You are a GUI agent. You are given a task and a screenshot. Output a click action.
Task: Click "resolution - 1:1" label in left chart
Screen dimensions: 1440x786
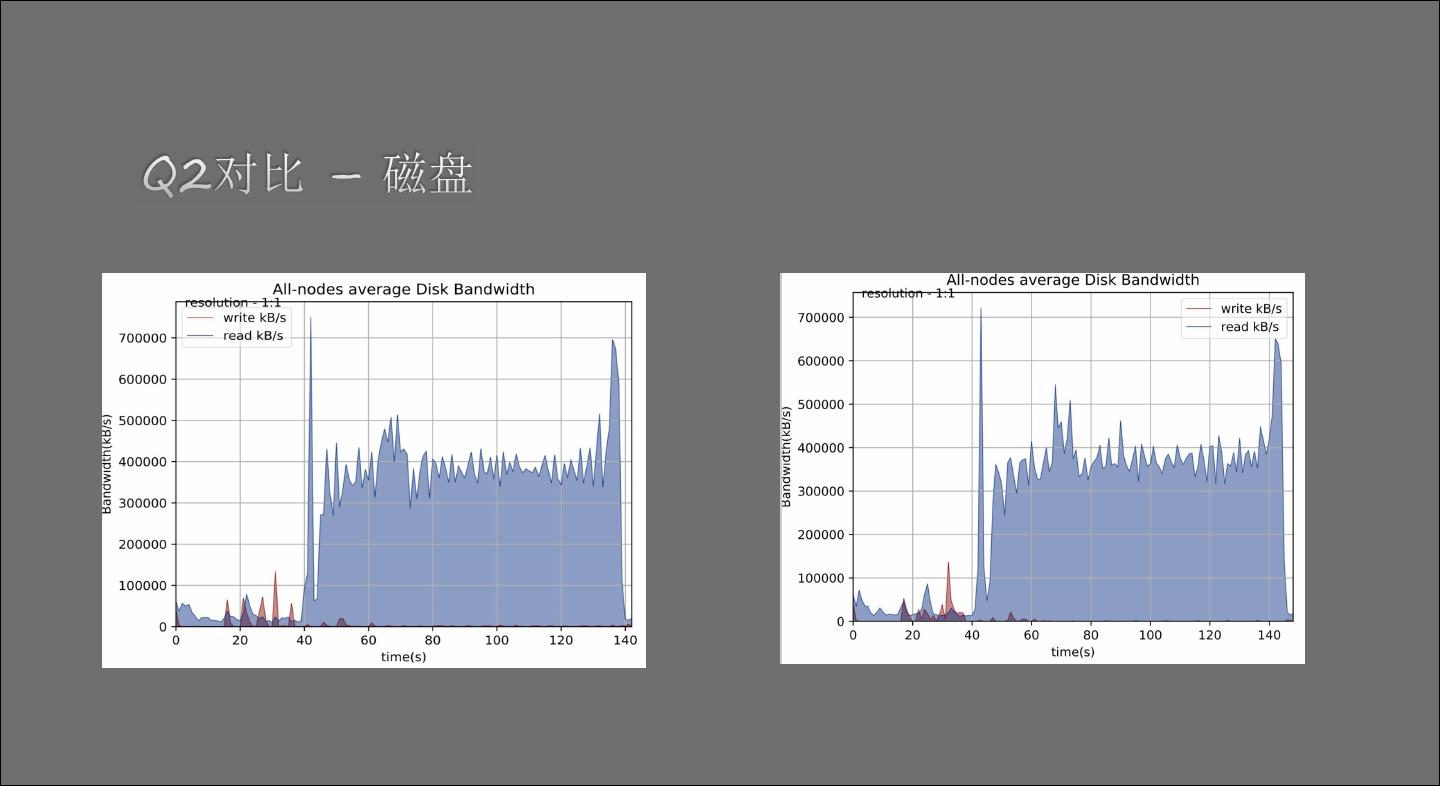[x=233, y=303]
